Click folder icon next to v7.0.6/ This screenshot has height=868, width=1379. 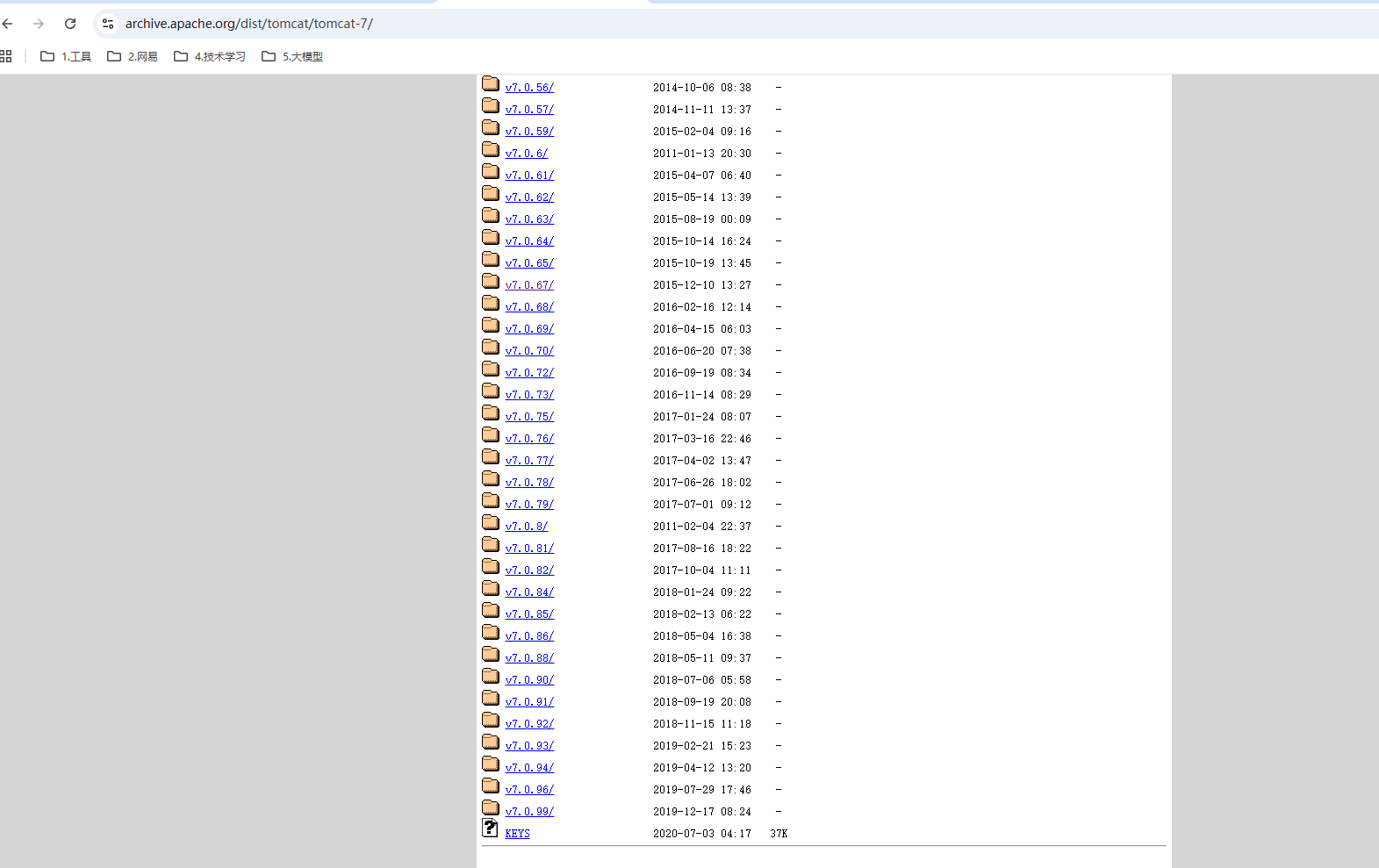pyautogui.click(x=491, y=150)
